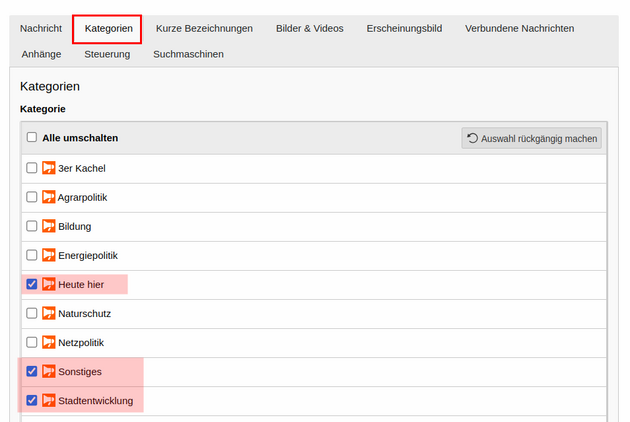Click the Naturschutz category icon
This screenshot has height=422, width=630.
point(49,313)
